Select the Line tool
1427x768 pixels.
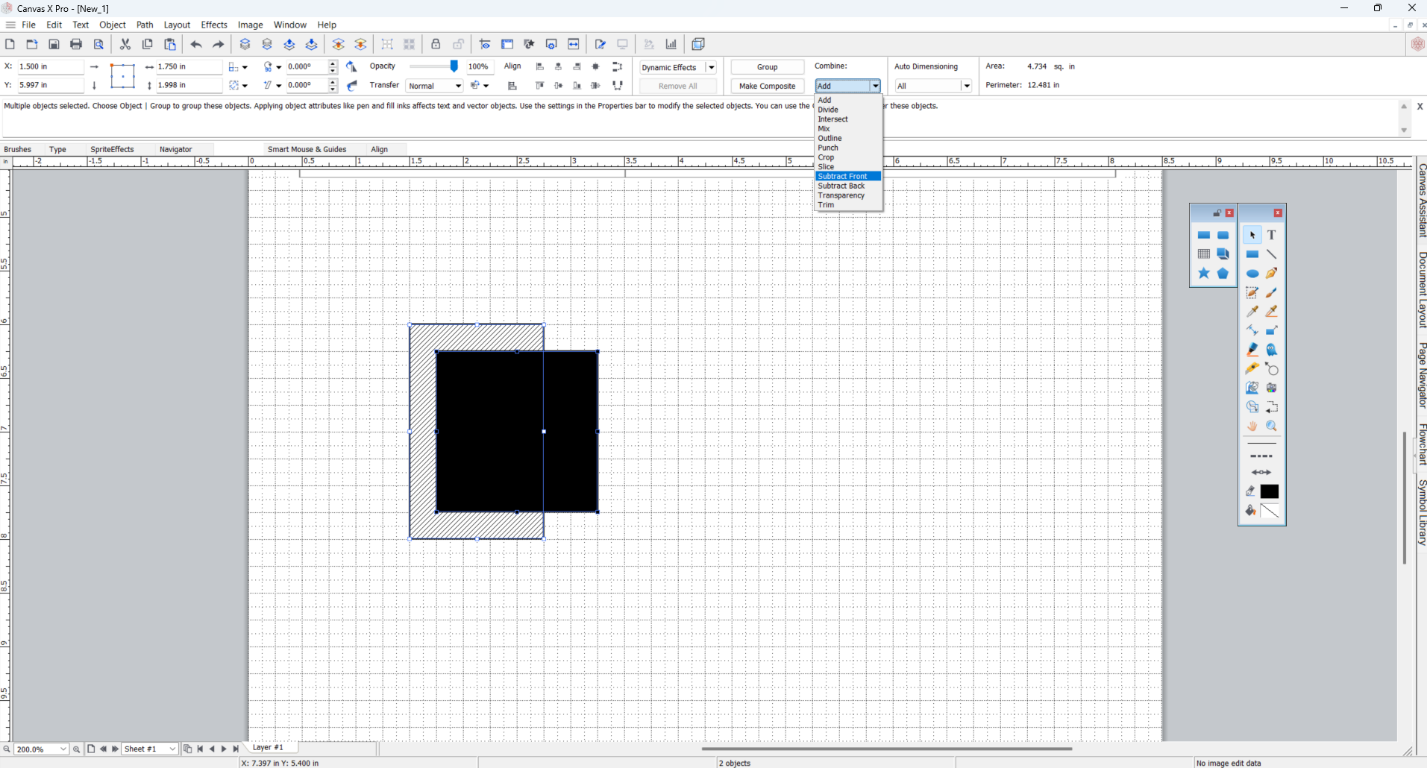[1271, 254]
